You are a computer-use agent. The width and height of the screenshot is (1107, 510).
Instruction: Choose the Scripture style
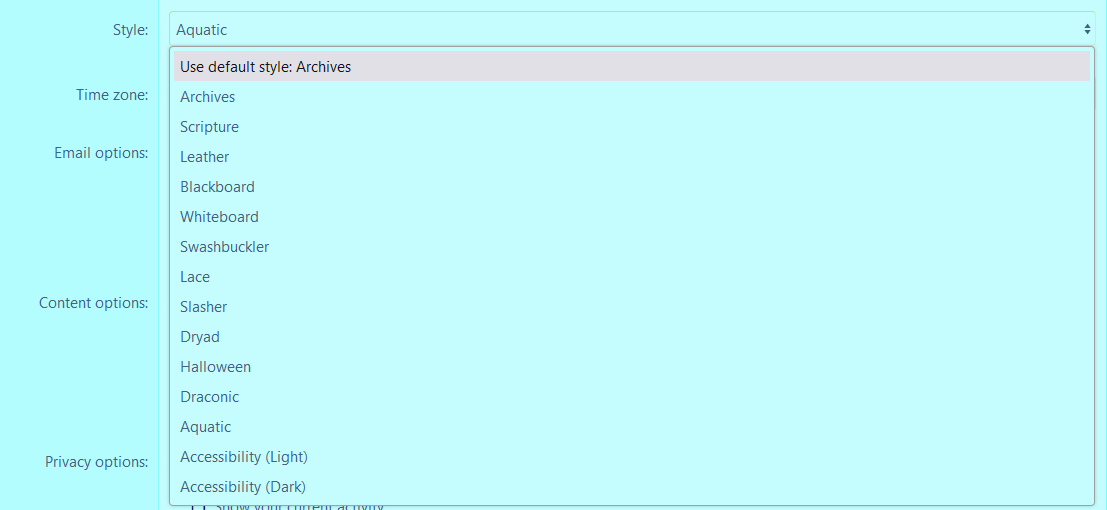click(x=632, y=126)
